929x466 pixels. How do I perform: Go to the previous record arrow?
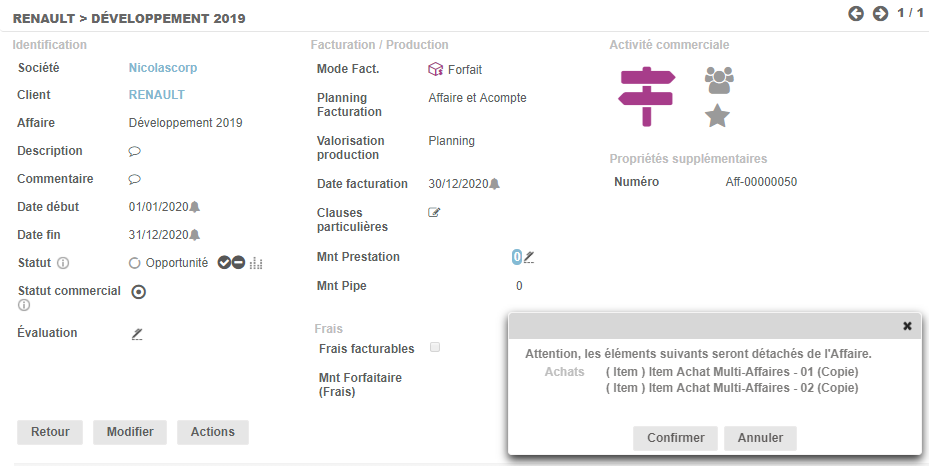point(856,14)
